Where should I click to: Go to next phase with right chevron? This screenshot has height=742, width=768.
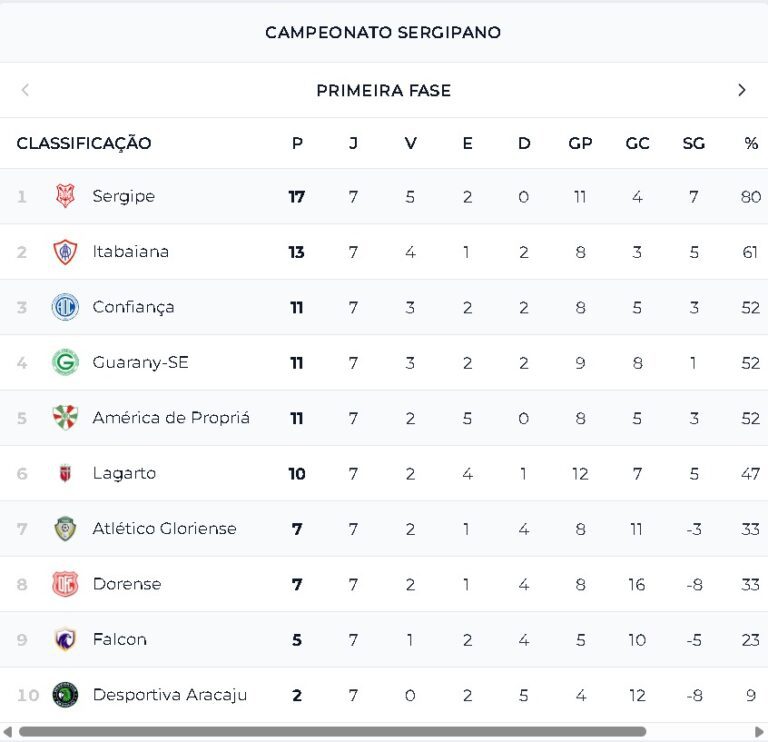(x=742, y=90)
